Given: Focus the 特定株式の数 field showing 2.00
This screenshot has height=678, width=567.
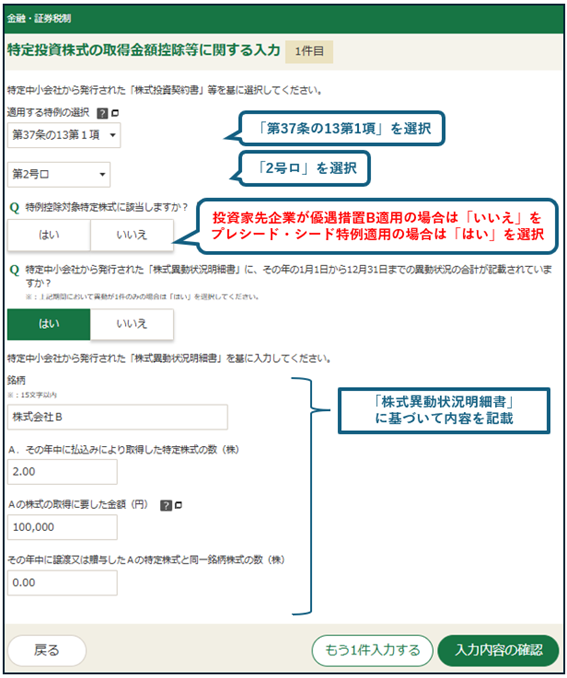Looking at the screenshot, I should point(62,472).
